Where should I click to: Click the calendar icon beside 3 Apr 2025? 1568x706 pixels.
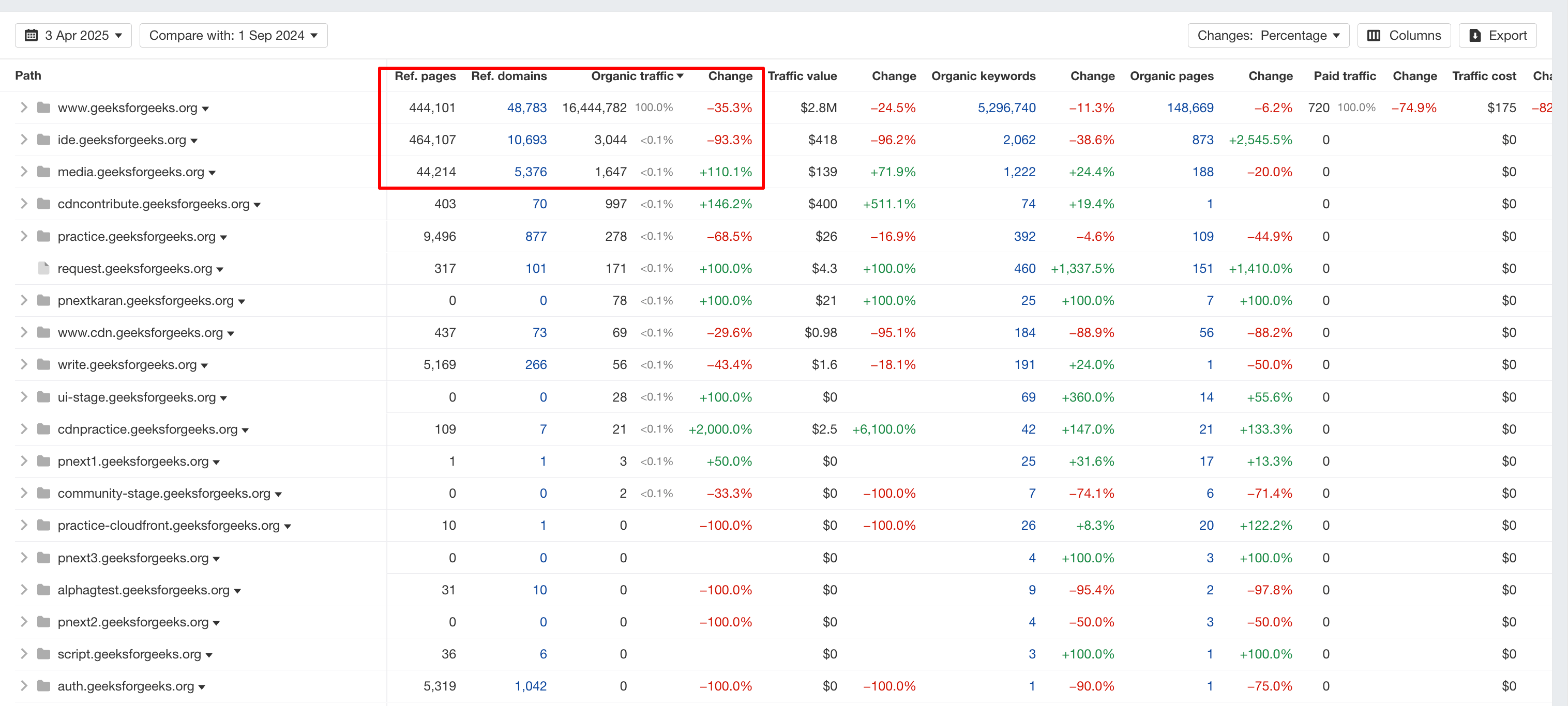(x=31, y=35)
